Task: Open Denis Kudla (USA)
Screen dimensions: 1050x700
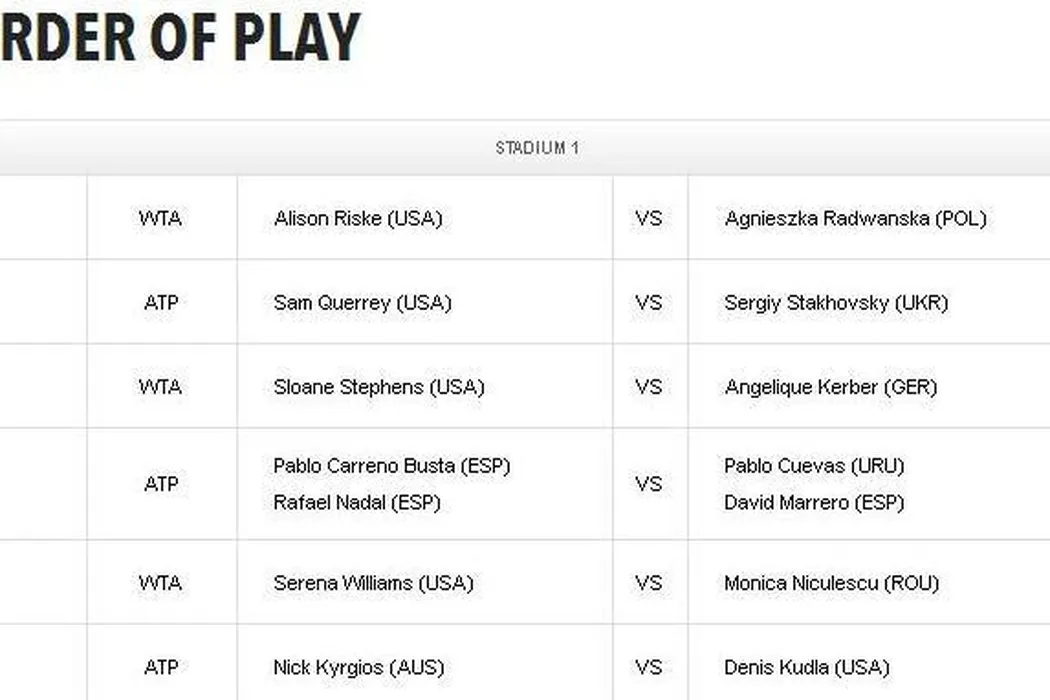Action: [806, 667]
